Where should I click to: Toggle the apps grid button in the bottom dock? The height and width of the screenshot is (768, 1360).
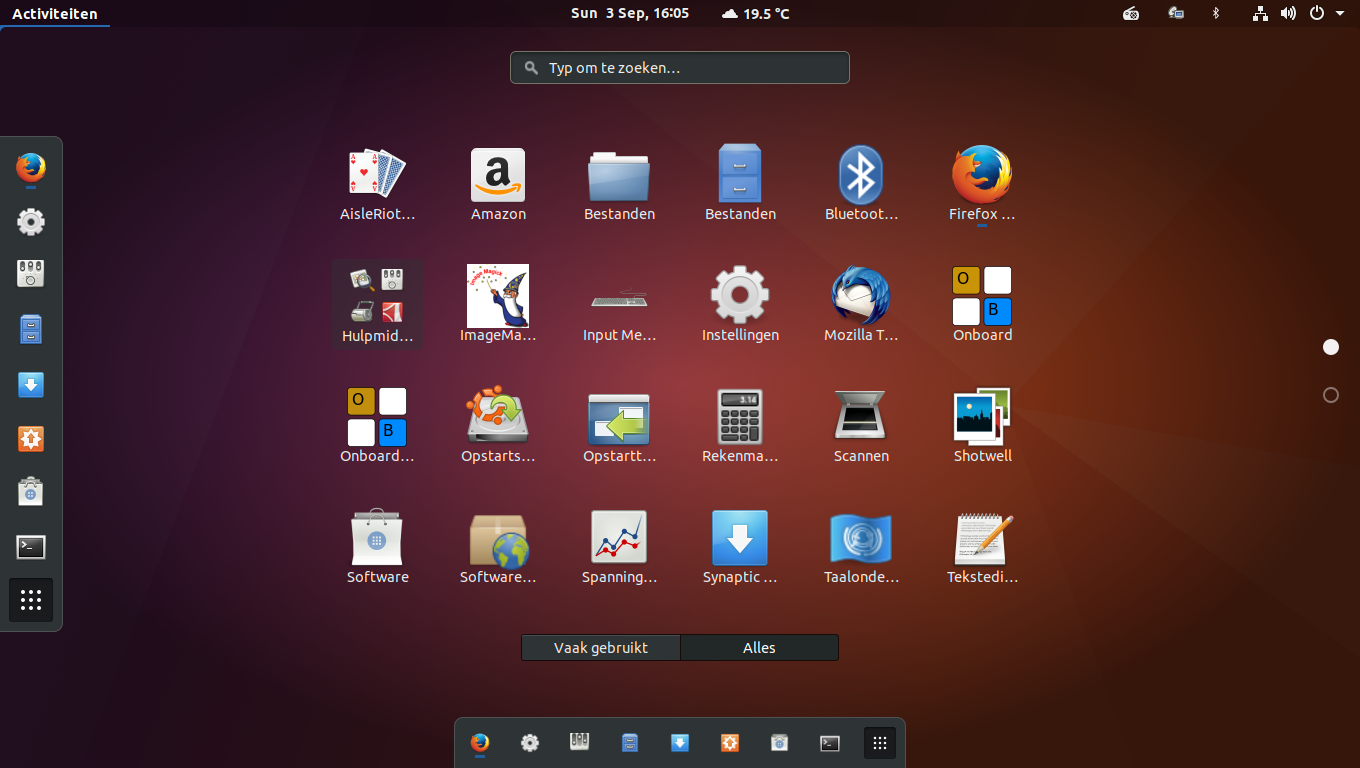[880, 743]
